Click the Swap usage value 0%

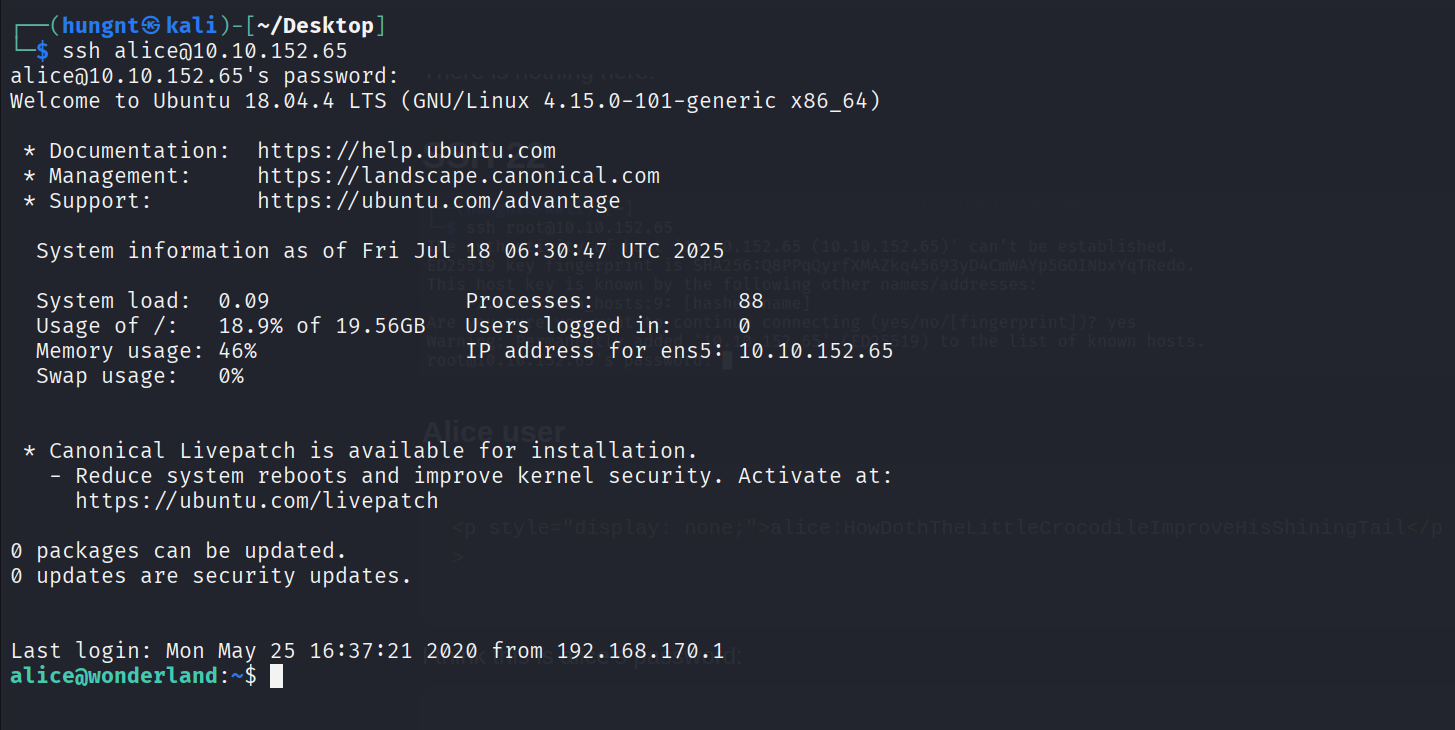231,376
